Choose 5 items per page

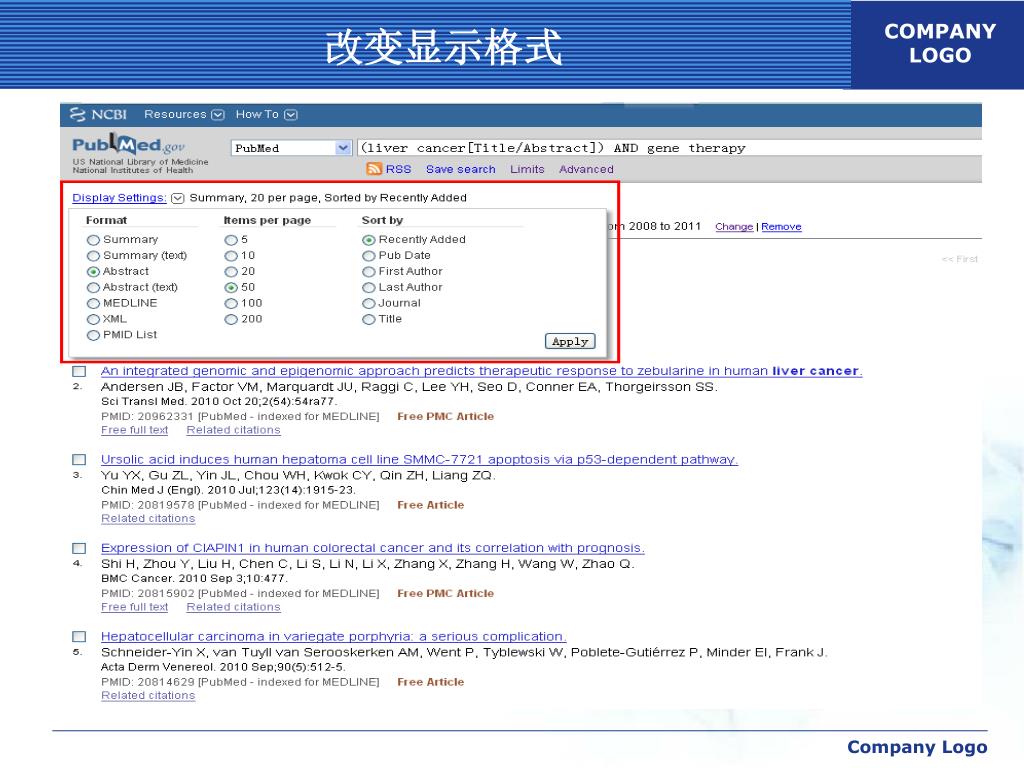coord(231,240)
